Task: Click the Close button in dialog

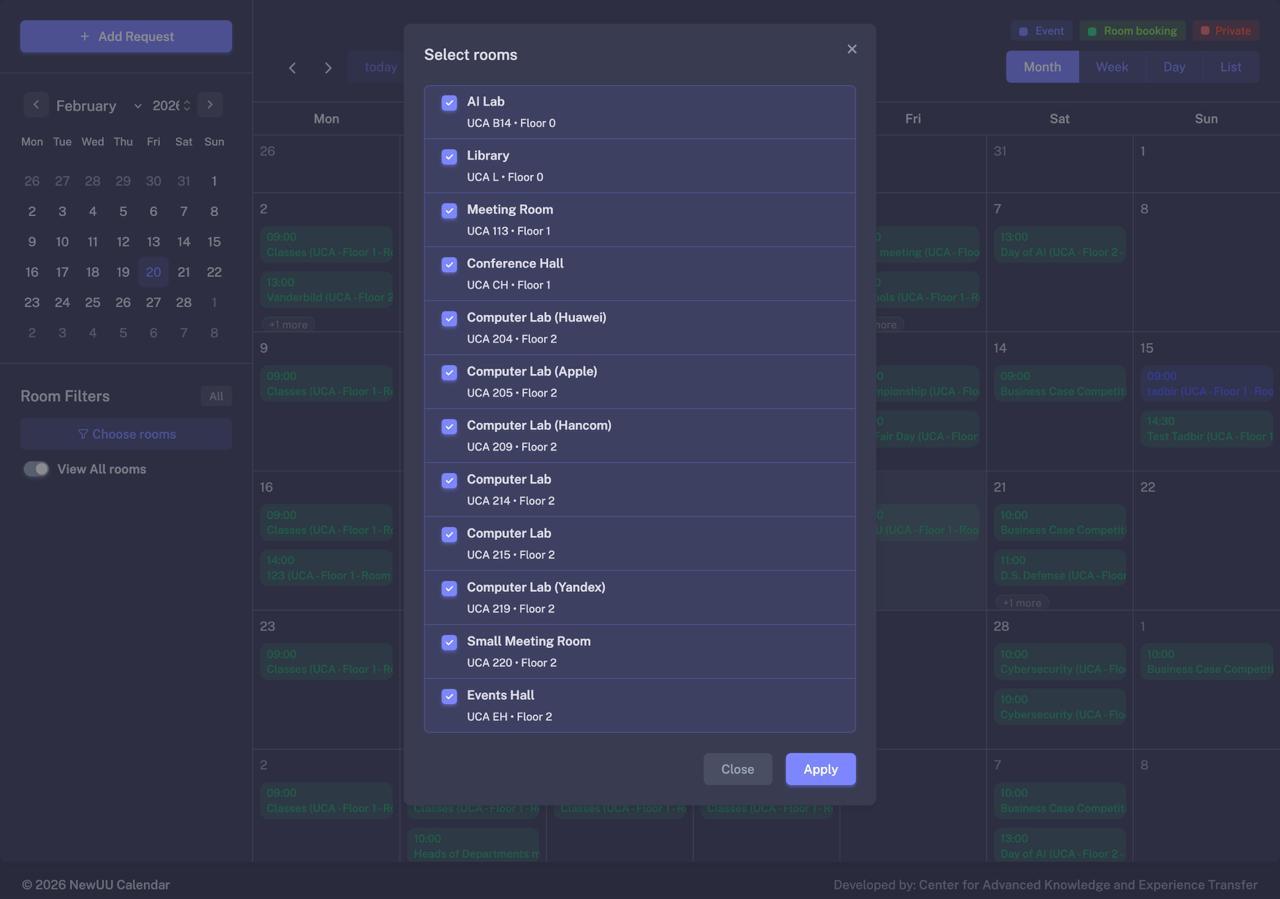Action: click(x=737, y=769)
